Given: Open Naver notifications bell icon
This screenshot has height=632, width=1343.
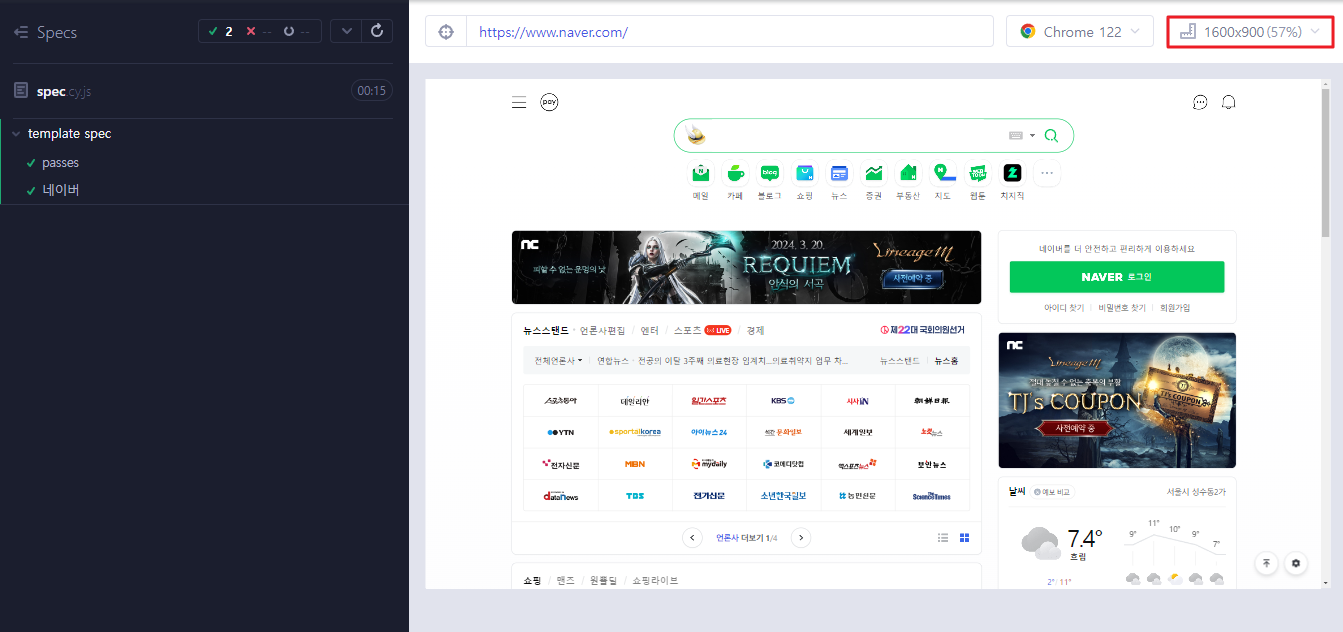Looking at the screenshot, I should coord(1229,102).
